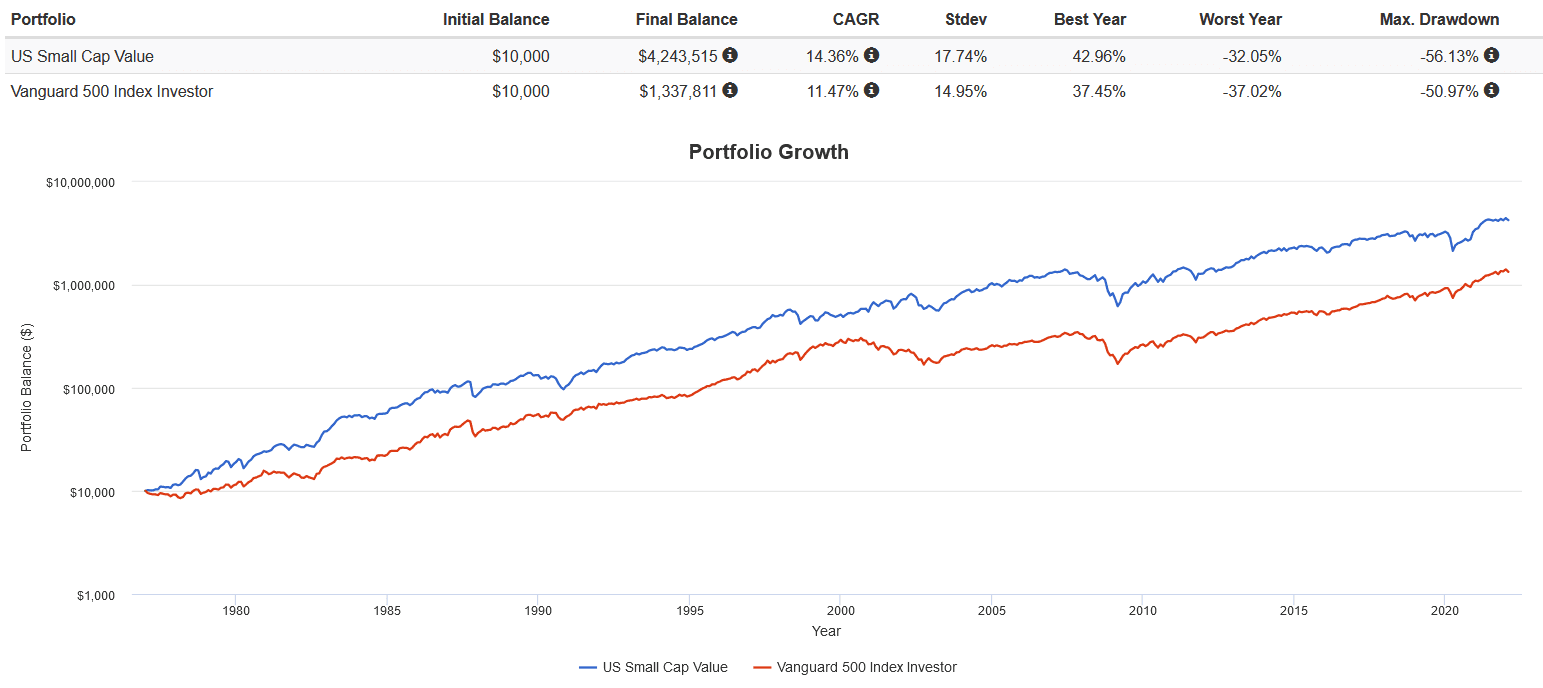Click the Stdev column header
Screen dimensions: 1543x688
966,19
